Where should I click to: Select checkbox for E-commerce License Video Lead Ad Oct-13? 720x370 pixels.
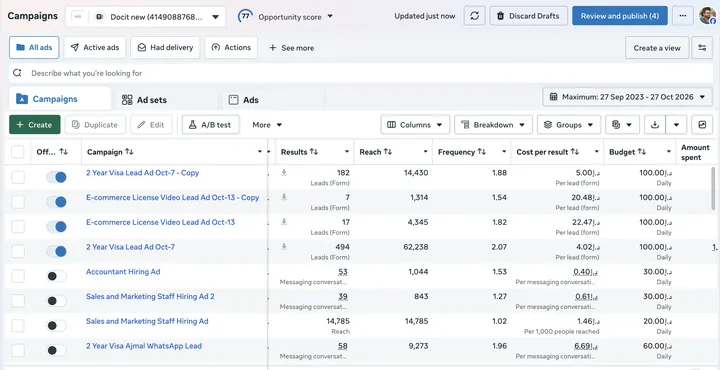click(18, 227)
